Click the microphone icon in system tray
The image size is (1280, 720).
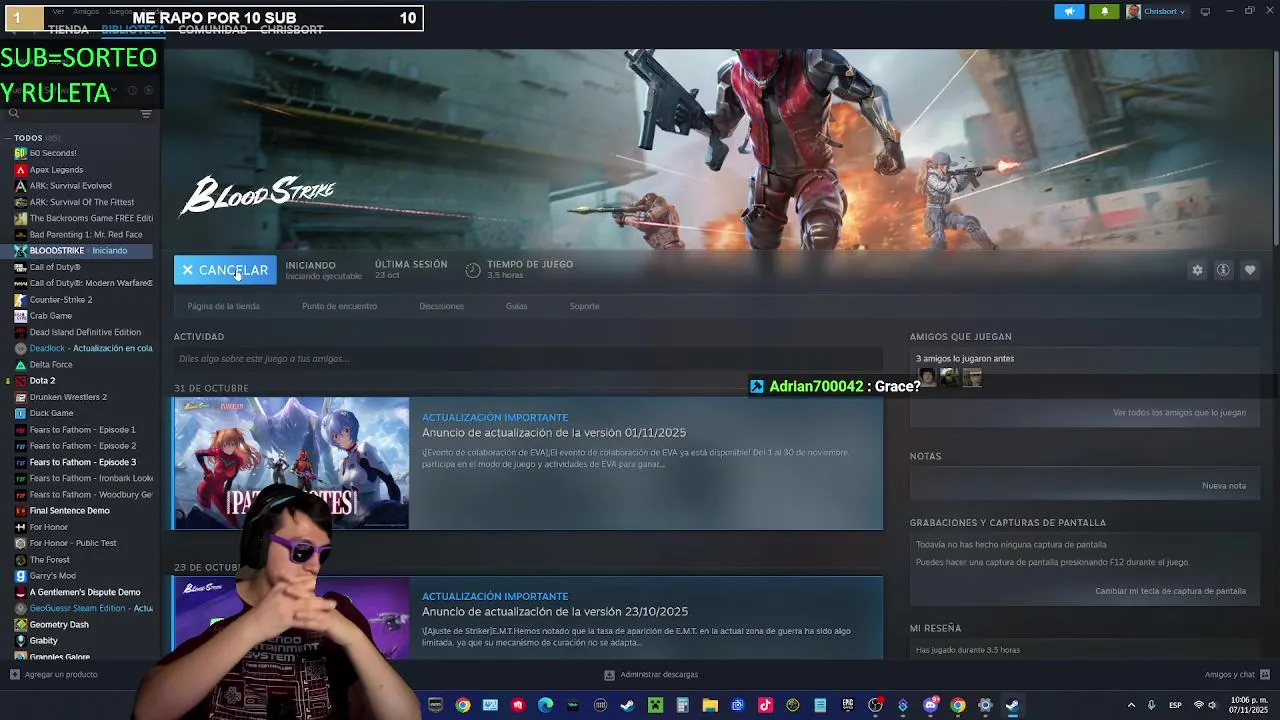(1152, 705)
